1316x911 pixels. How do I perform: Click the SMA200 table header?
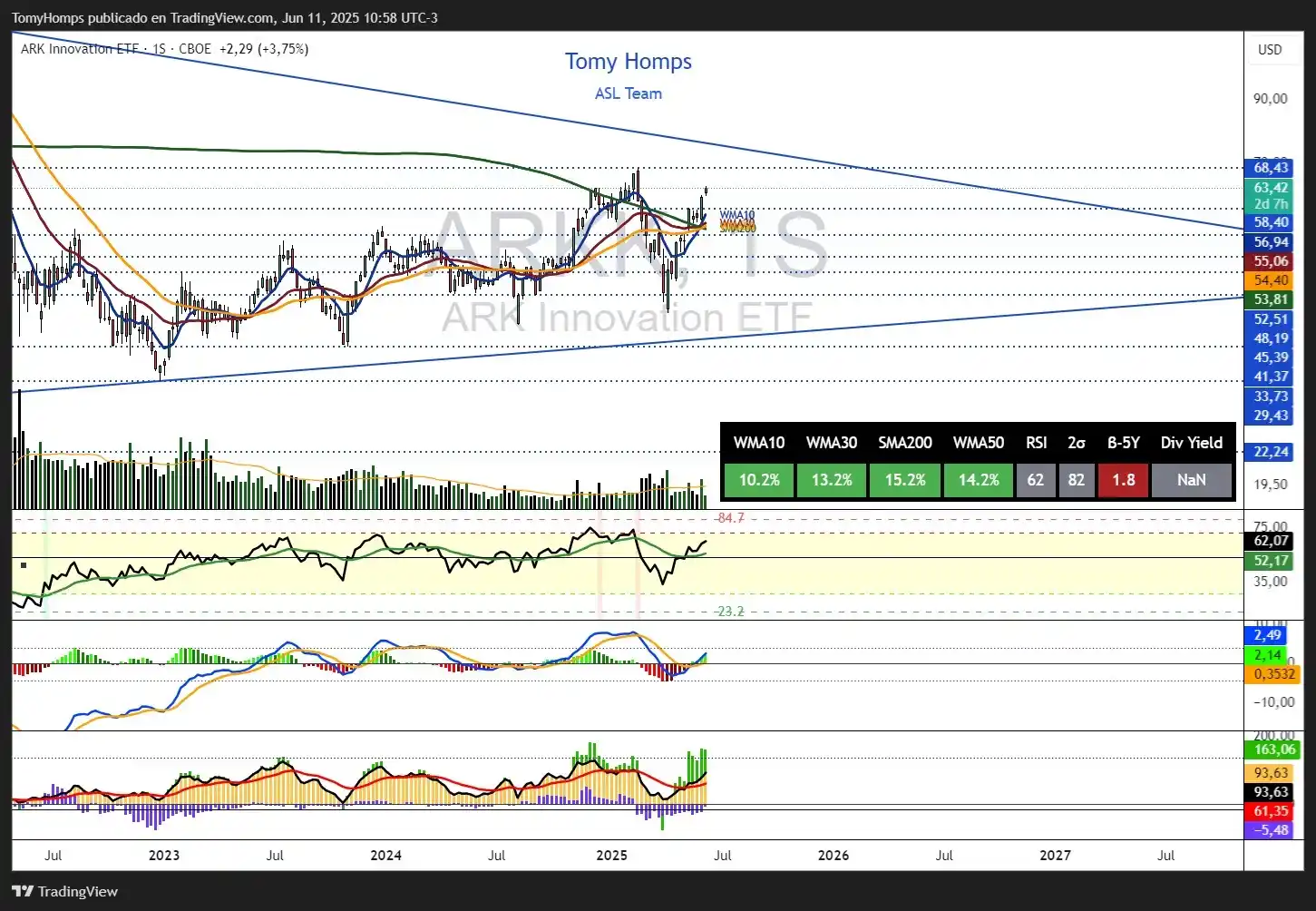point(905,443)
